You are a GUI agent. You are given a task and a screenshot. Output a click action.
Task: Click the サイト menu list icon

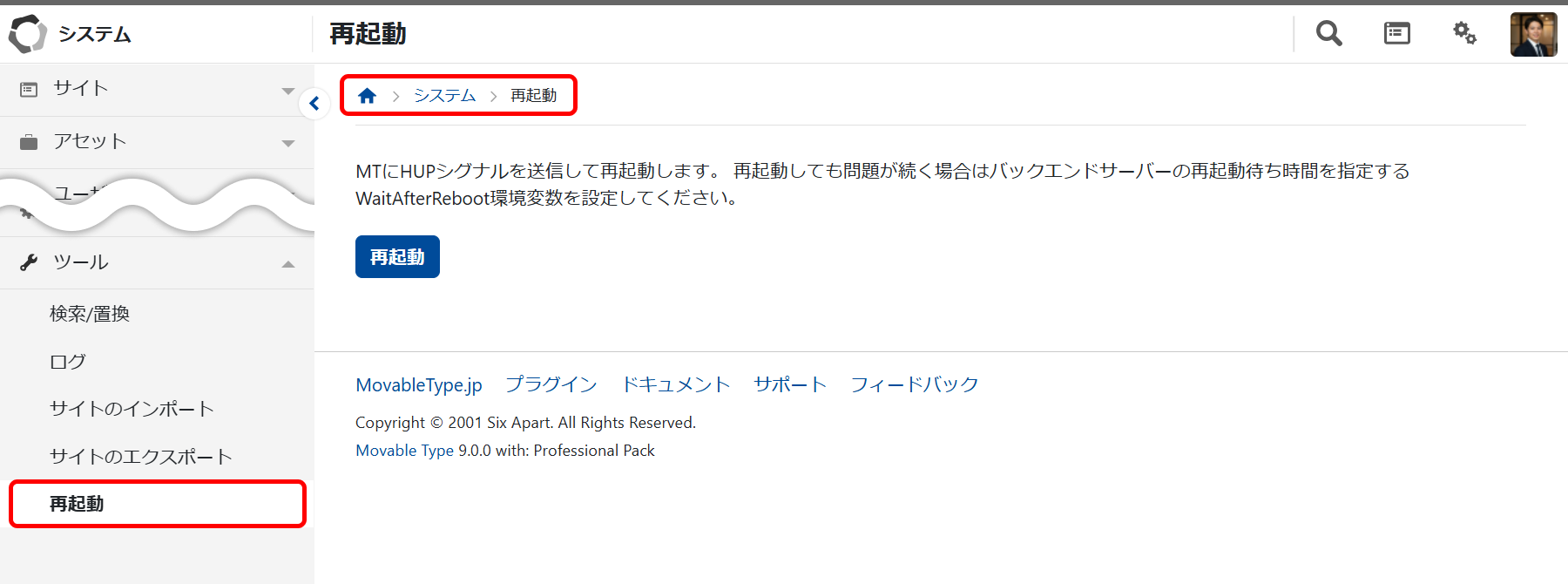click(29, 89)
